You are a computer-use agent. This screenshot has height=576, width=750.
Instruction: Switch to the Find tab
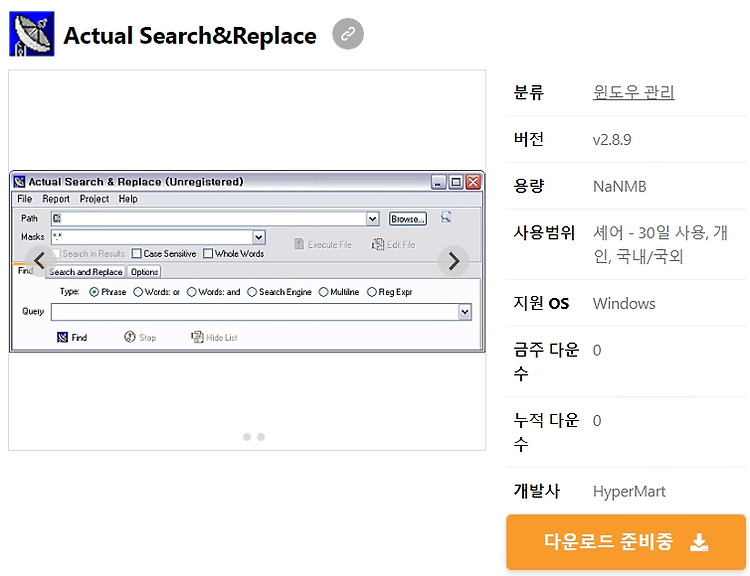point(26,271)
